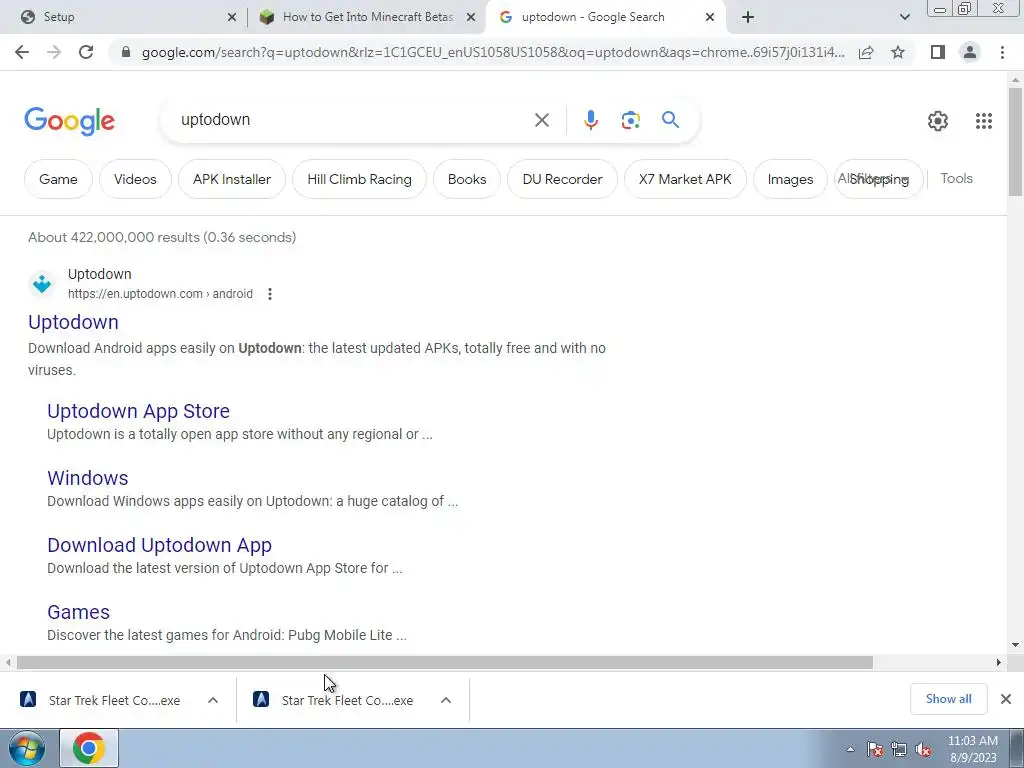This screenshot has height=768, width=1024.
Task: Open the main Uptodown result link
Action: [x=73, y=322]
